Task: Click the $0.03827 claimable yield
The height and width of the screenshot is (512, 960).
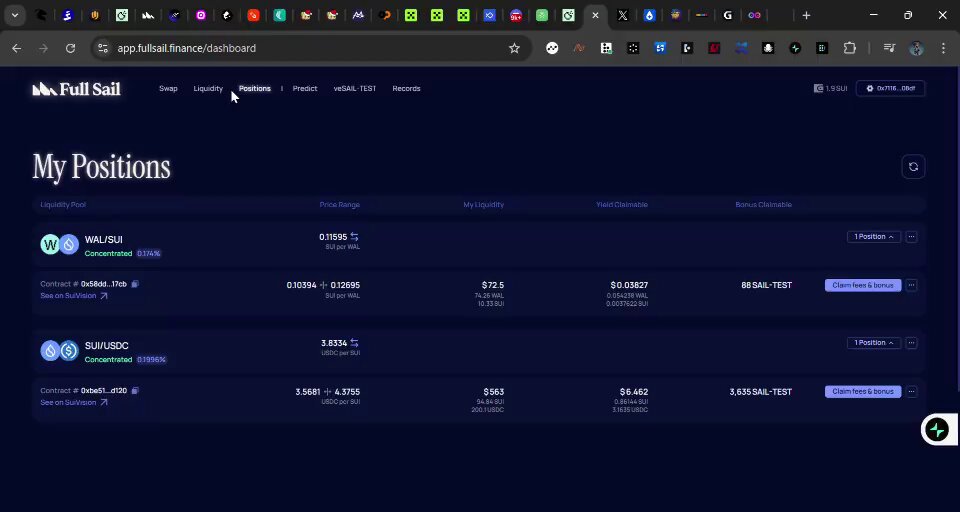Action: [x=629, y=285]
